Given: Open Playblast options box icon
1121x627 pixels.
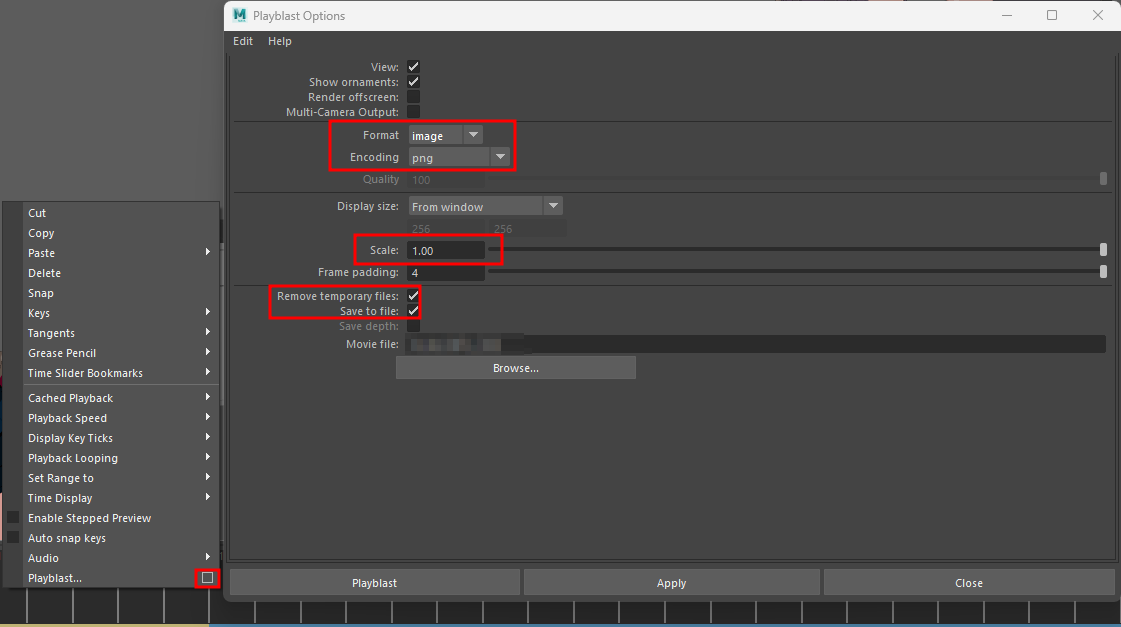Looking at the screenshot, I should pyautogui.click(x=207, y=578).
